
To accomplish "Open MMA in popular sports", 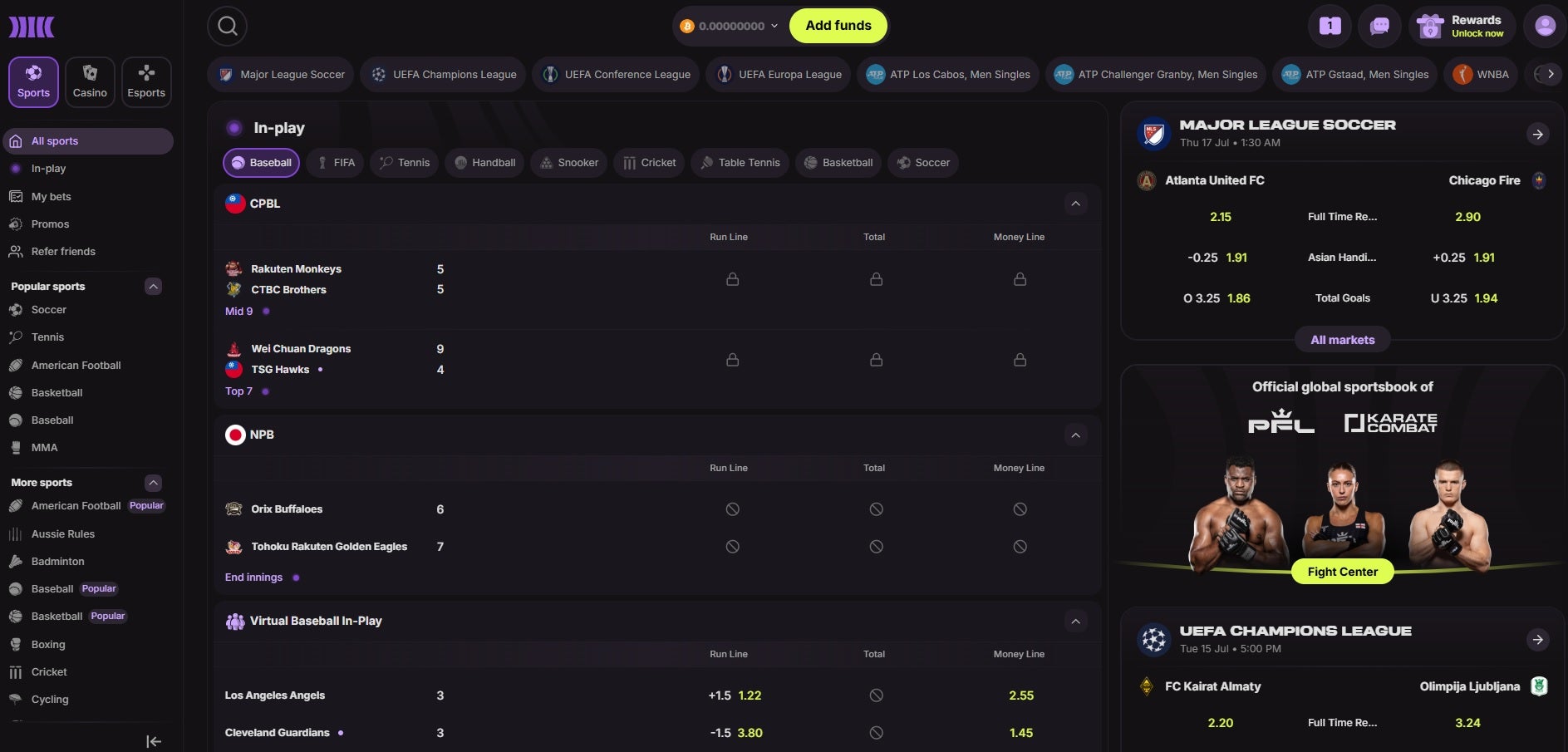I will [44, 448].
